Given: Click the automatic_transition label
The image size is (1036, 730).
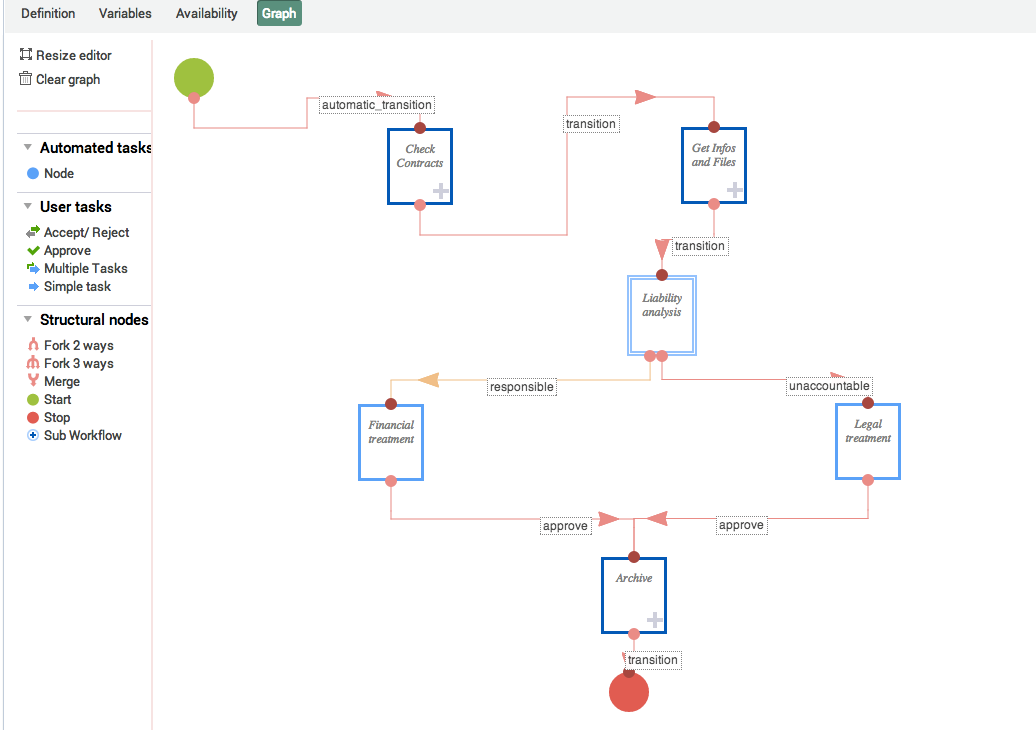Looking at the screenshot, I should pos(377,104).
